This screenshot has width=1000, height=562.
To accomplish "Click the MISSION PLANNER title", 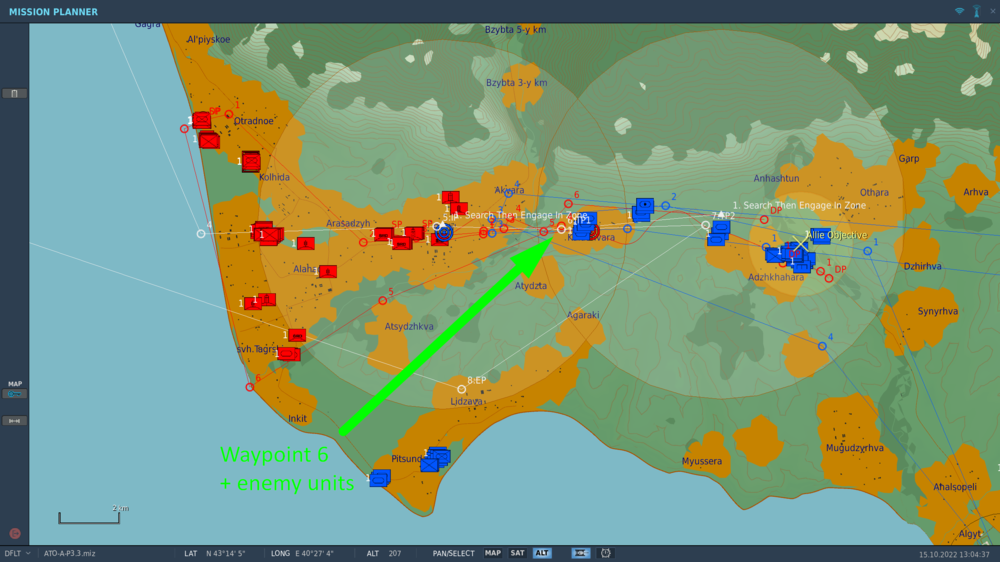I will [54, 11].
